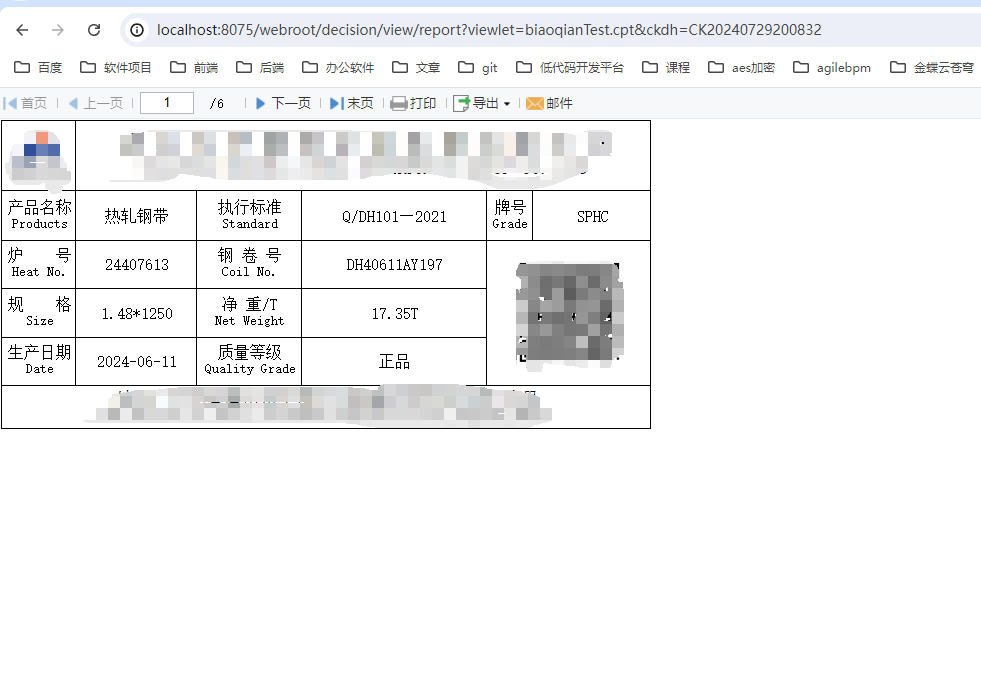Select quality grade value 正品

(394, 362)
